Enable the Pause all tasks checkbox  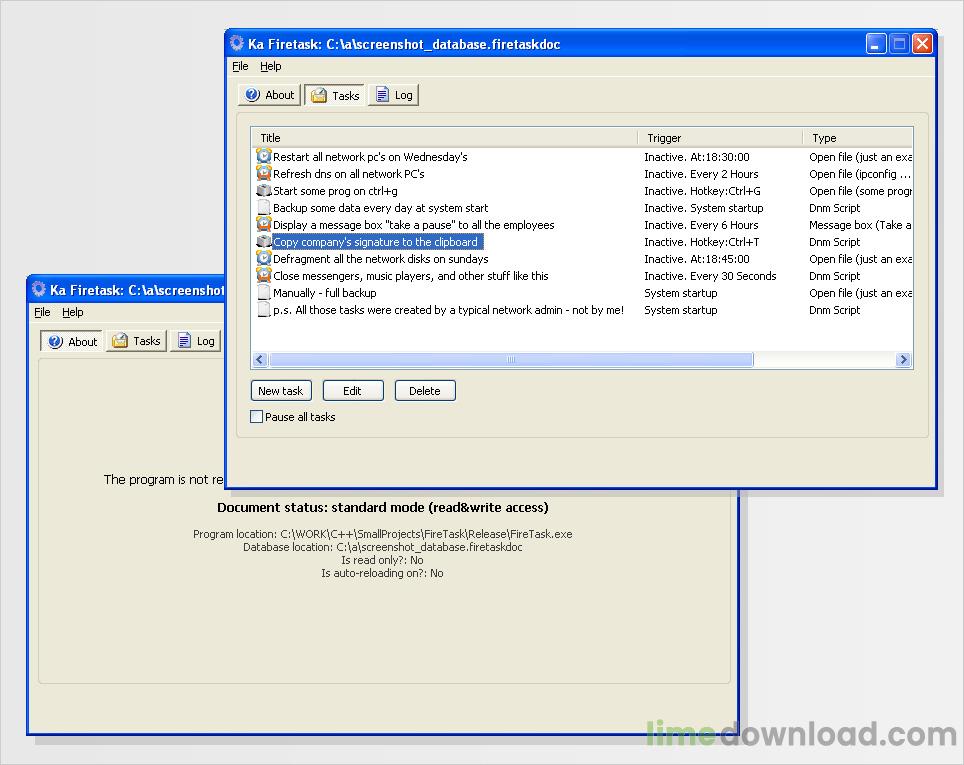[257, 417]
